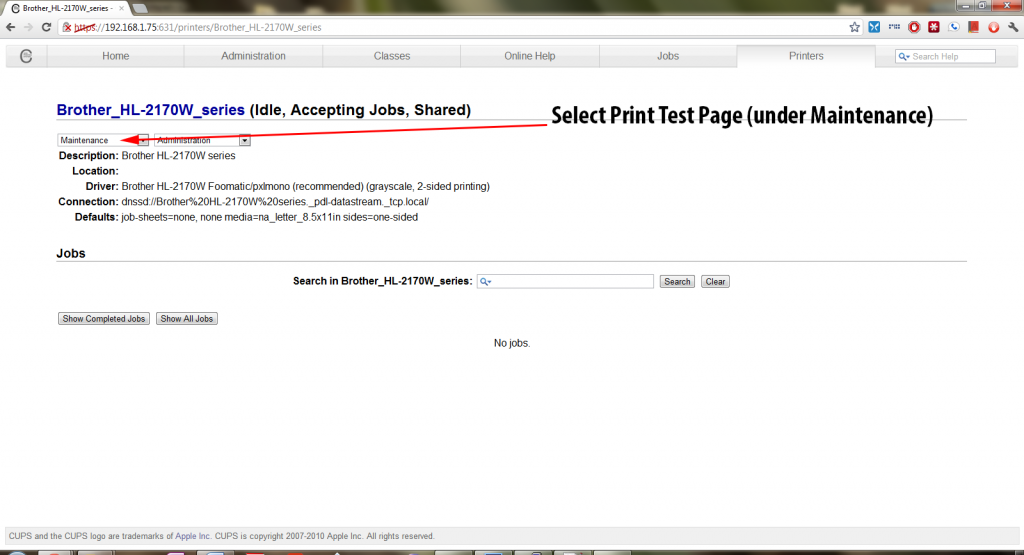Click the blue phone bubble extension icon
The height and width of the screenshot is (555, 1024).
tap(954, 27)
